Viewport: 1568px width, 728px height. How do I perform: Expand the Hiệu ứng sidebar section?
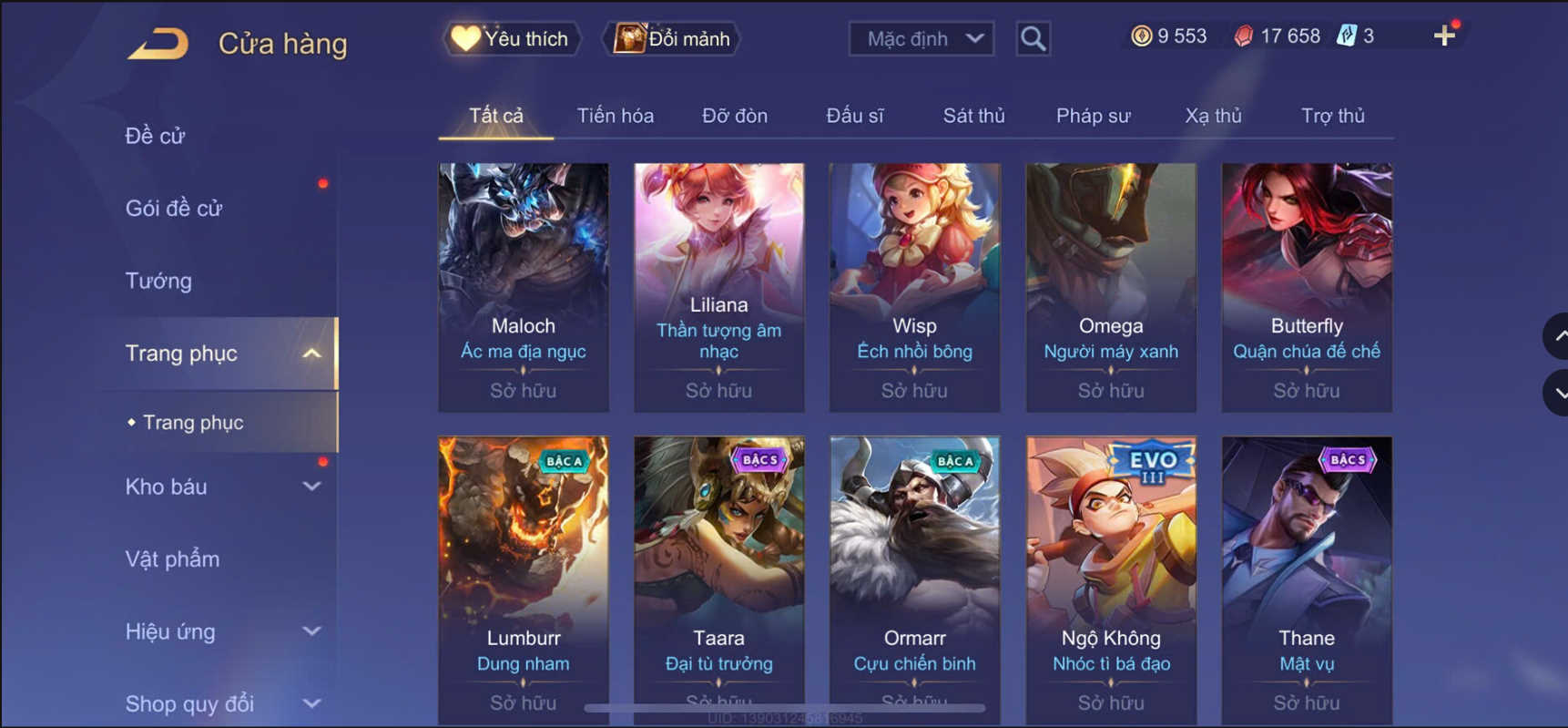(311, 631)
